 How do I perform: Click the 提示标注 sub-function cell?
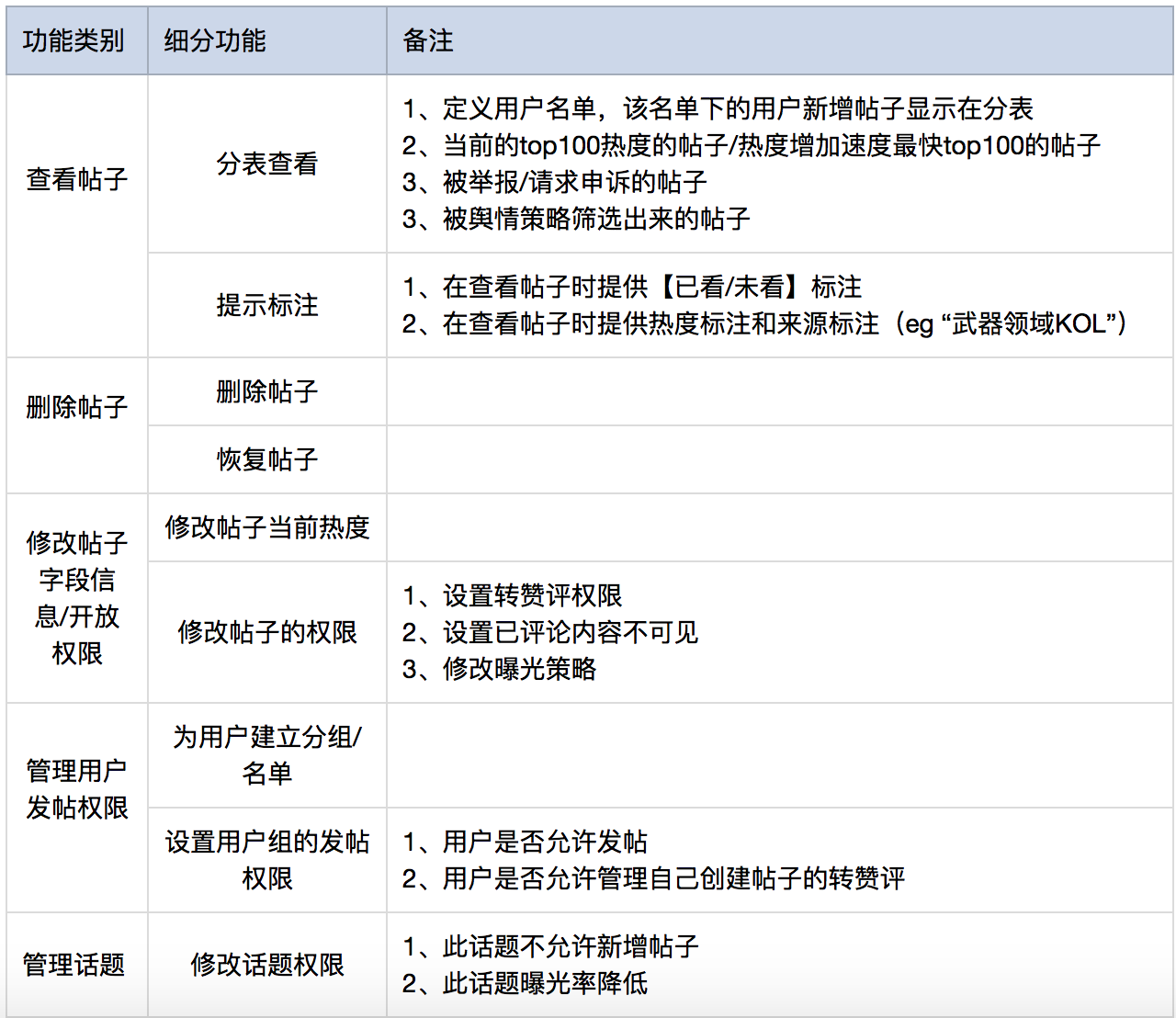[267, 305]
